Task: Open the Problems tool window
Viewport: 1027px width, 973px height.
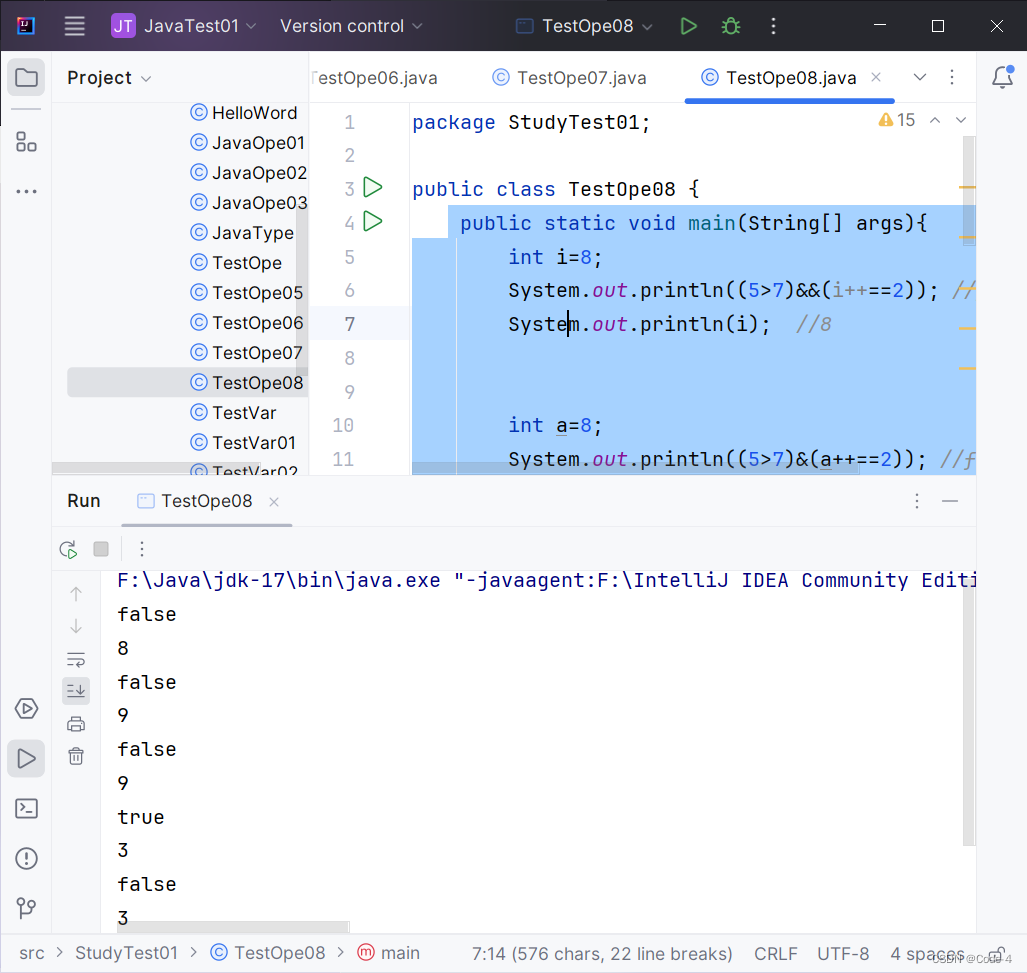Action: click(26, 858)
